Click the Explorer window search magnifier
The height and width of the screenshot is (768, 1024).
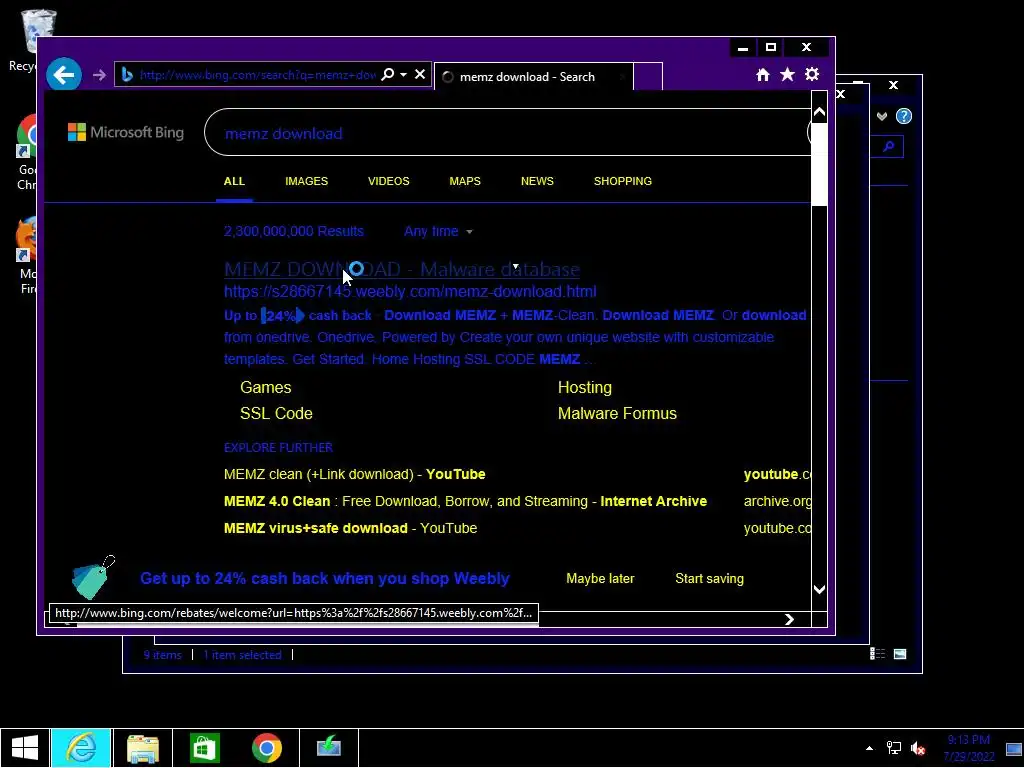click(889, 146)
